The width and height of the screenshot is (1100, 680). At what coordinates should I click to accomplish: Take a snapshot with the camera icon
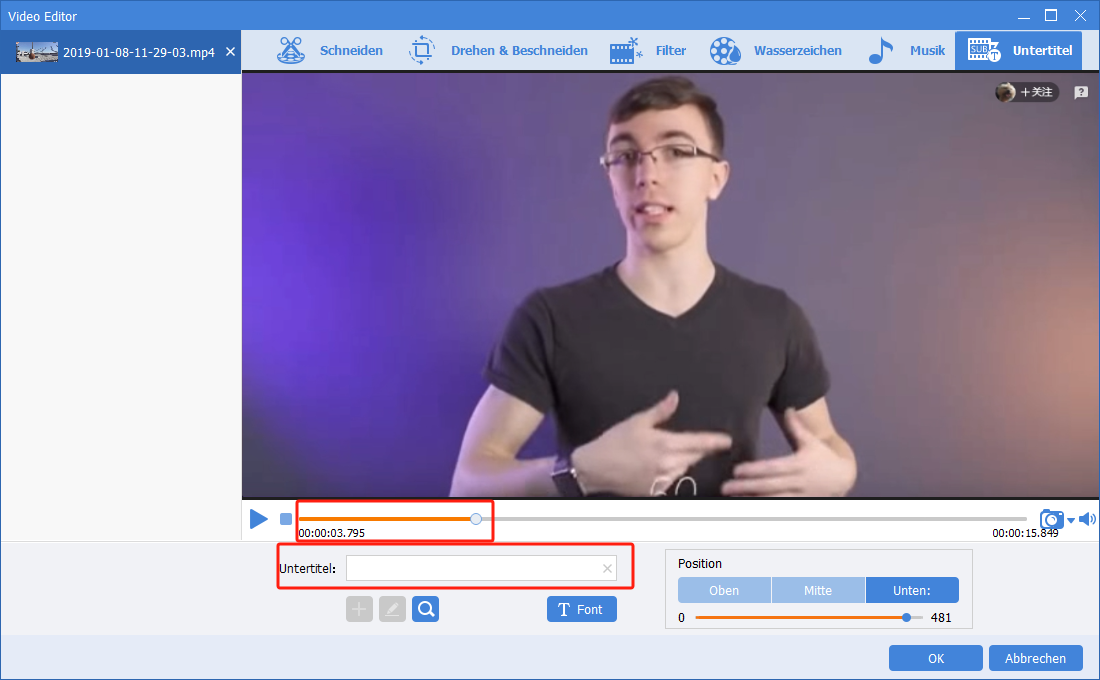pos(1051,519)
